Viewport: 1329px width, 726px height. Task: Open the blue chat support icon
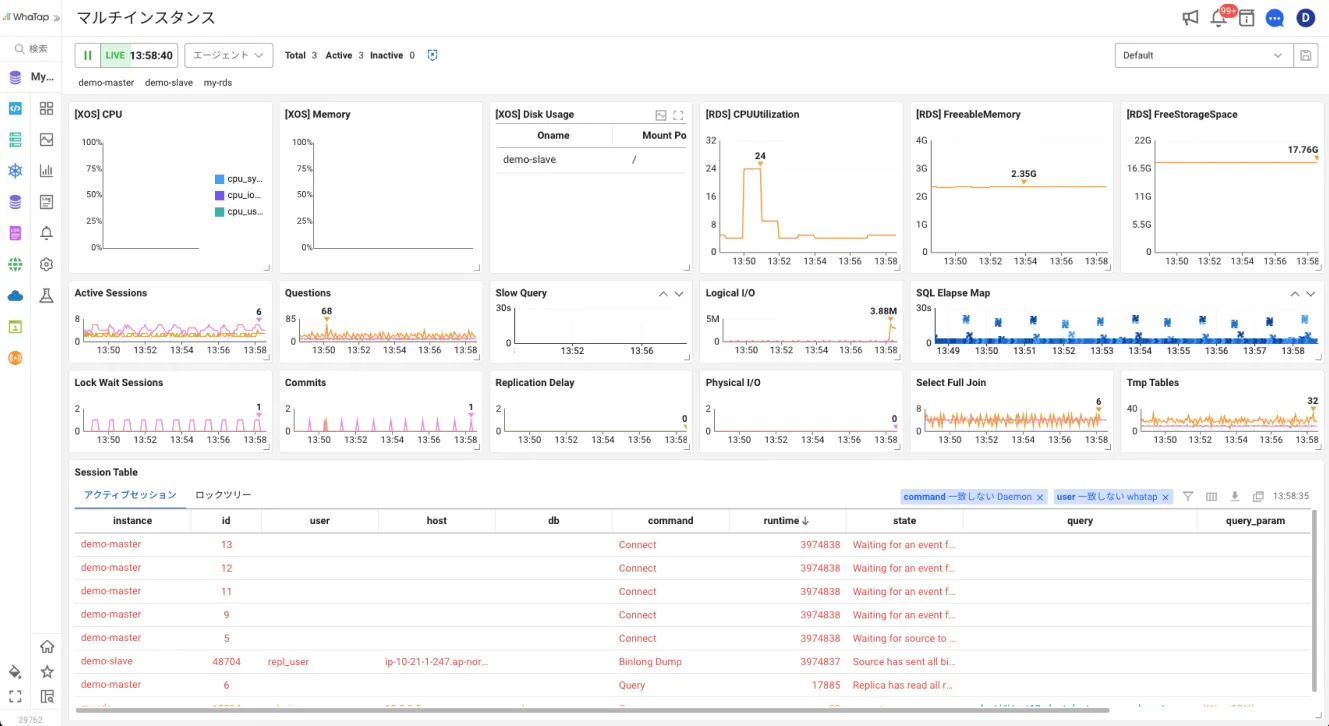click(x=1274, y=18)
